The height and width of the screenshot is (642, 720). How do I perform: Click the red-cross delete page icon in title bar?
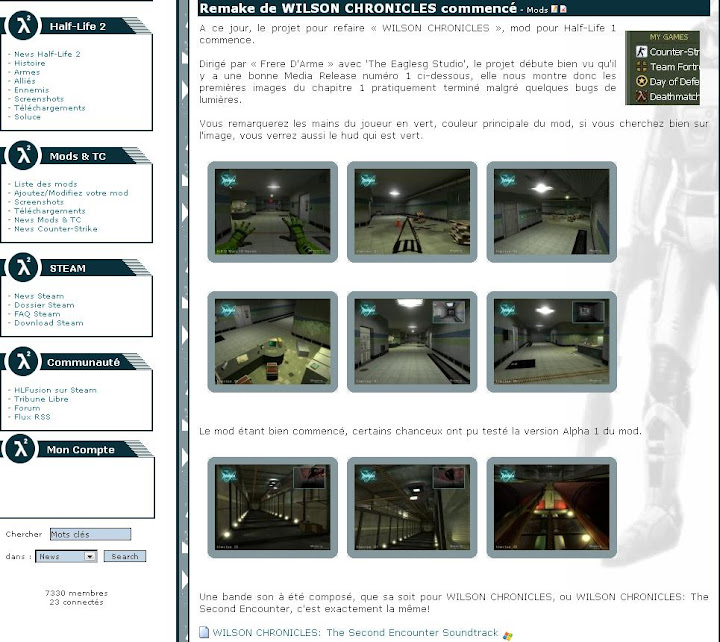[563, 9]
